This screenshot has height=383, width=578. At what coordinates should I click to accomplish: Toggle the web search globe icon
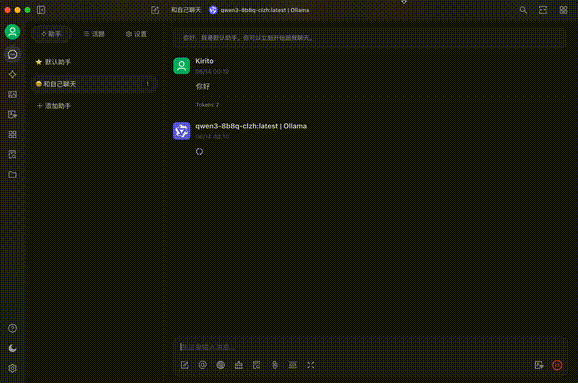tap(220, 365)
